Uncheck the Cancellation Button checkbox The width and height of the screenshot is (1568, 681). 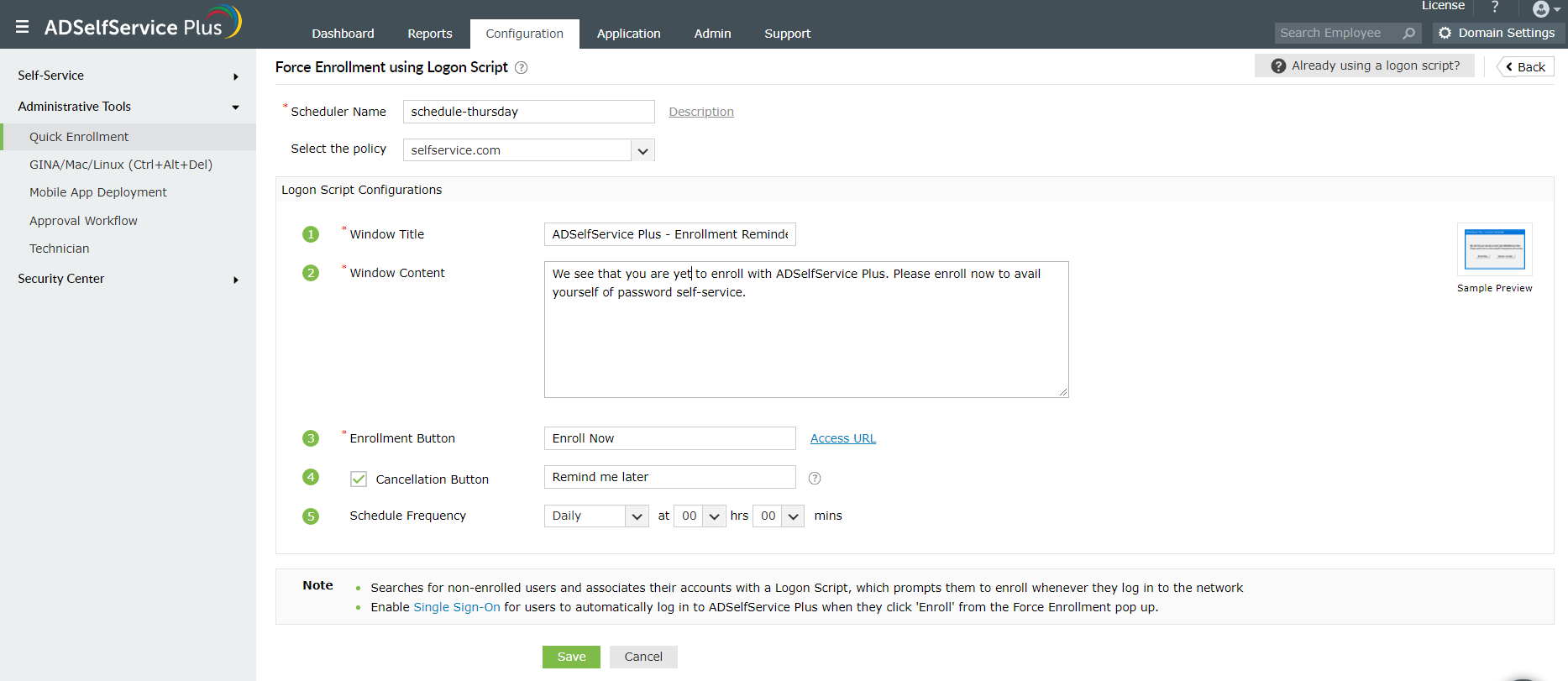pyautogui.click(x=359, y=479)
